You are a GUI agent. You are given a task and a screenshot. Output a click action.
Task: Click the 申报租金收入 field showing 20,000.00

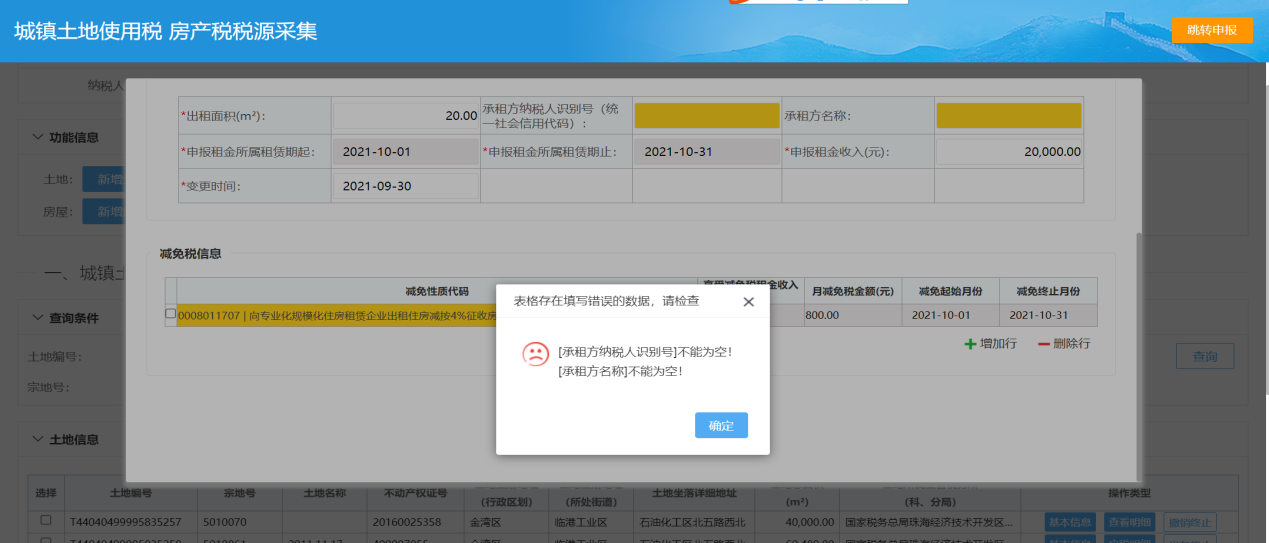pos(1008,152)
